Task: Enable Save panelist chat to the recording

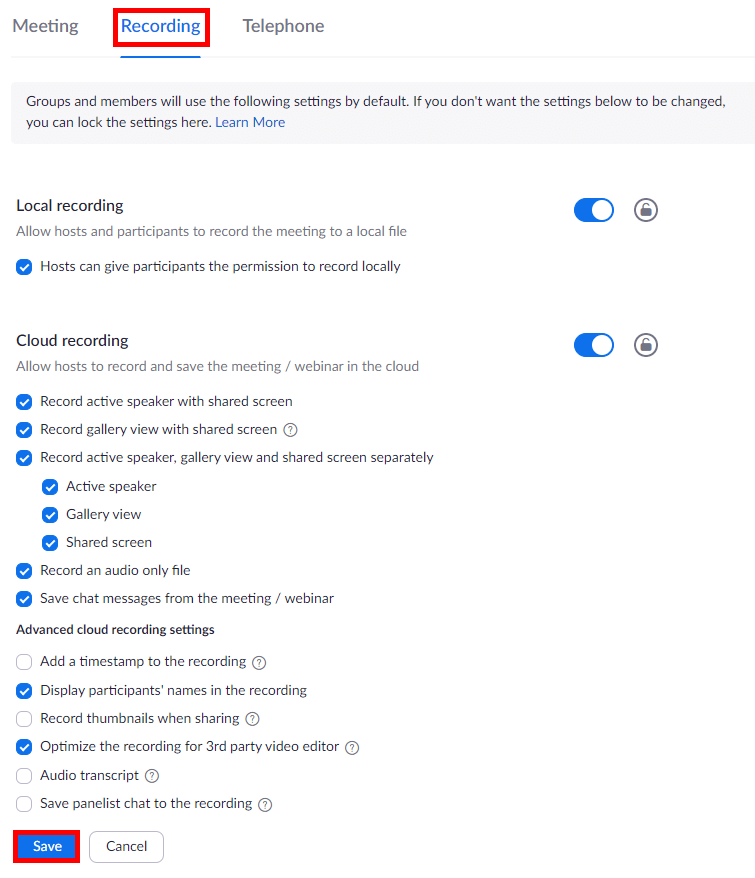Action: [x=25, y=804]
